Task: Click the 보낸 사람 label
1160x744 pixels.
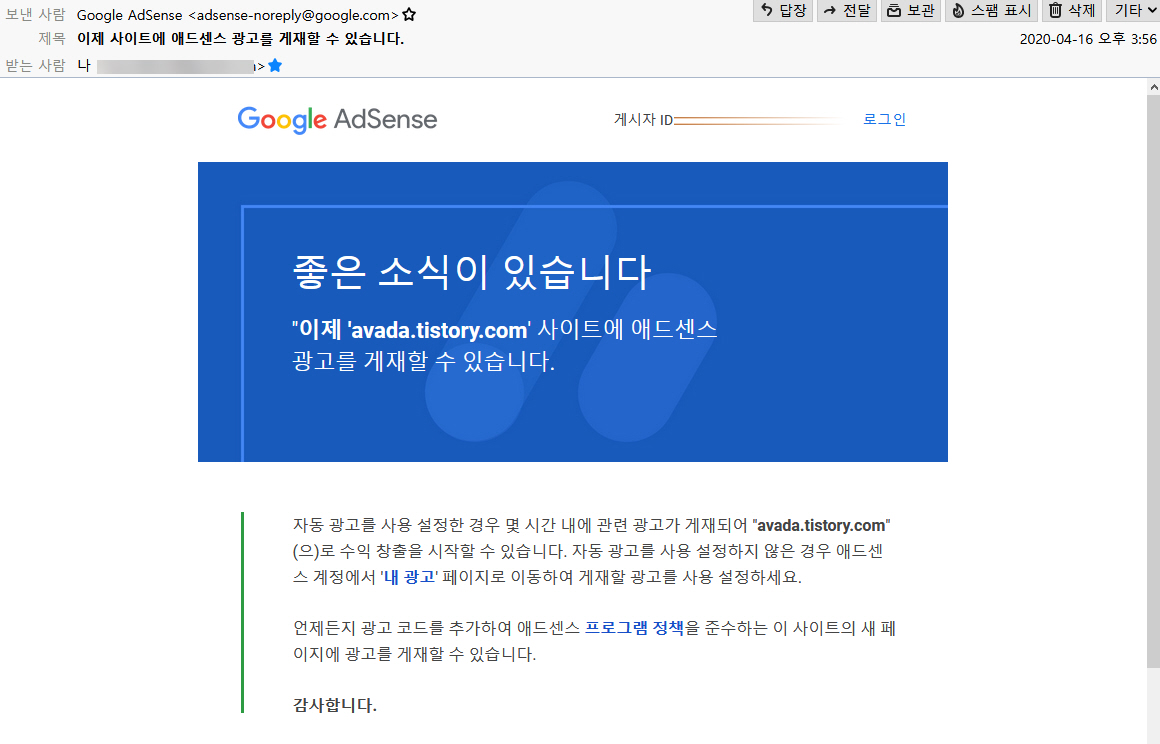Action: pos(36,15)
